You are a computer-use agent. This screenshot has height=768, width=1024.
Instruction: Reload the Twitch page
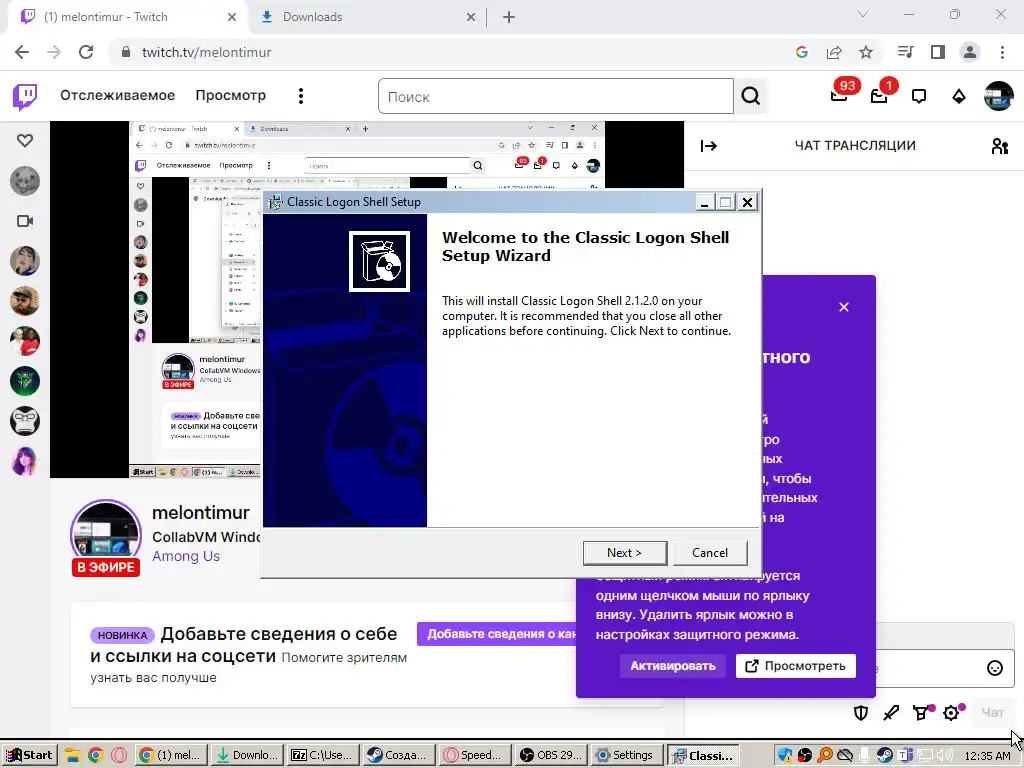tap(86, 52)
